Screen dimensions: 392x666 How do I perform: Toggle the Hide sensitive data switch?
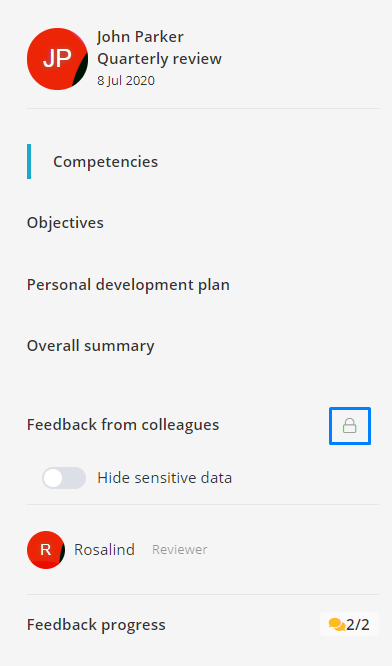click(x=64, y=478)
